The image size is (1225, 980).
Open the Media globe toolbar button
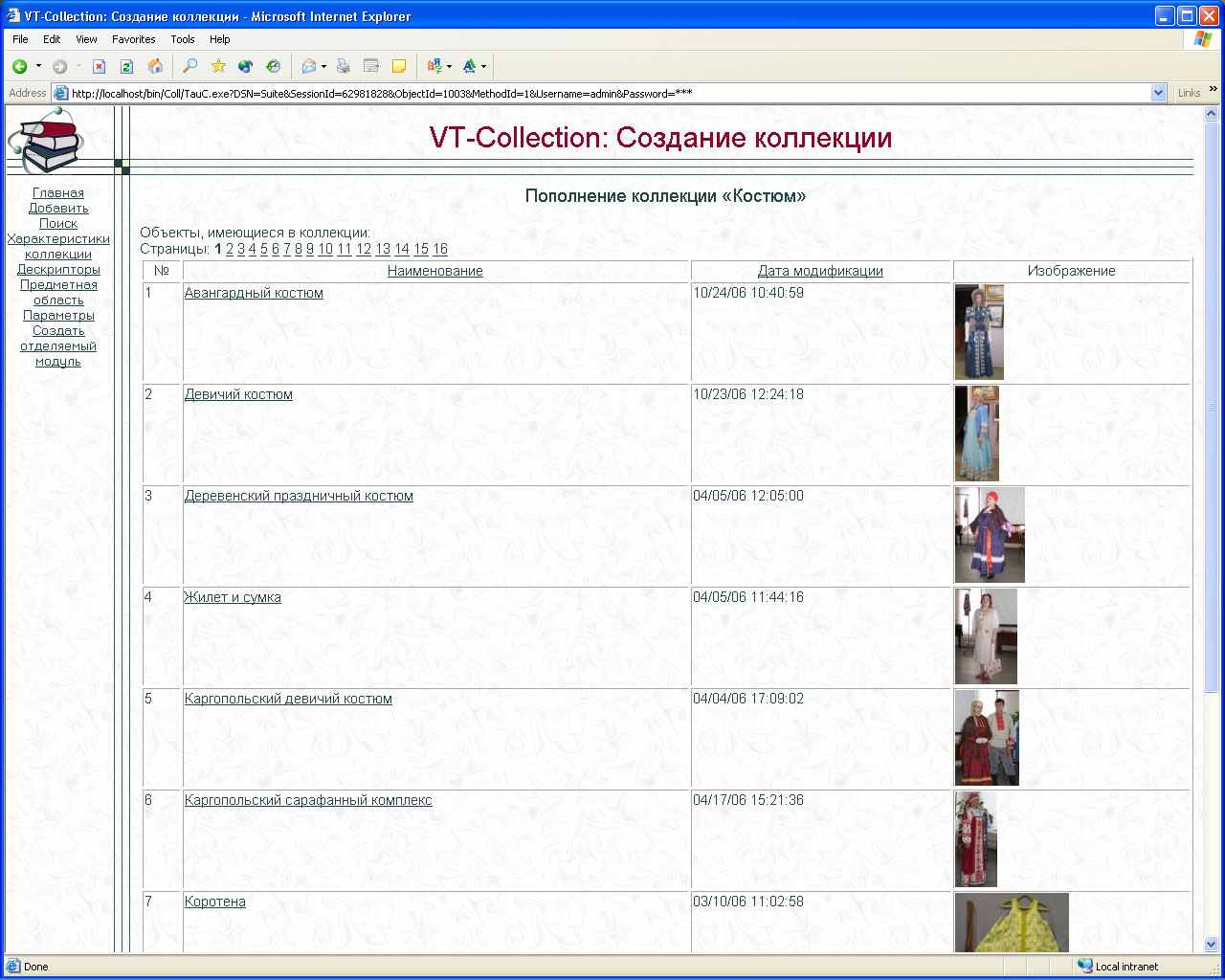pos(246,66)
